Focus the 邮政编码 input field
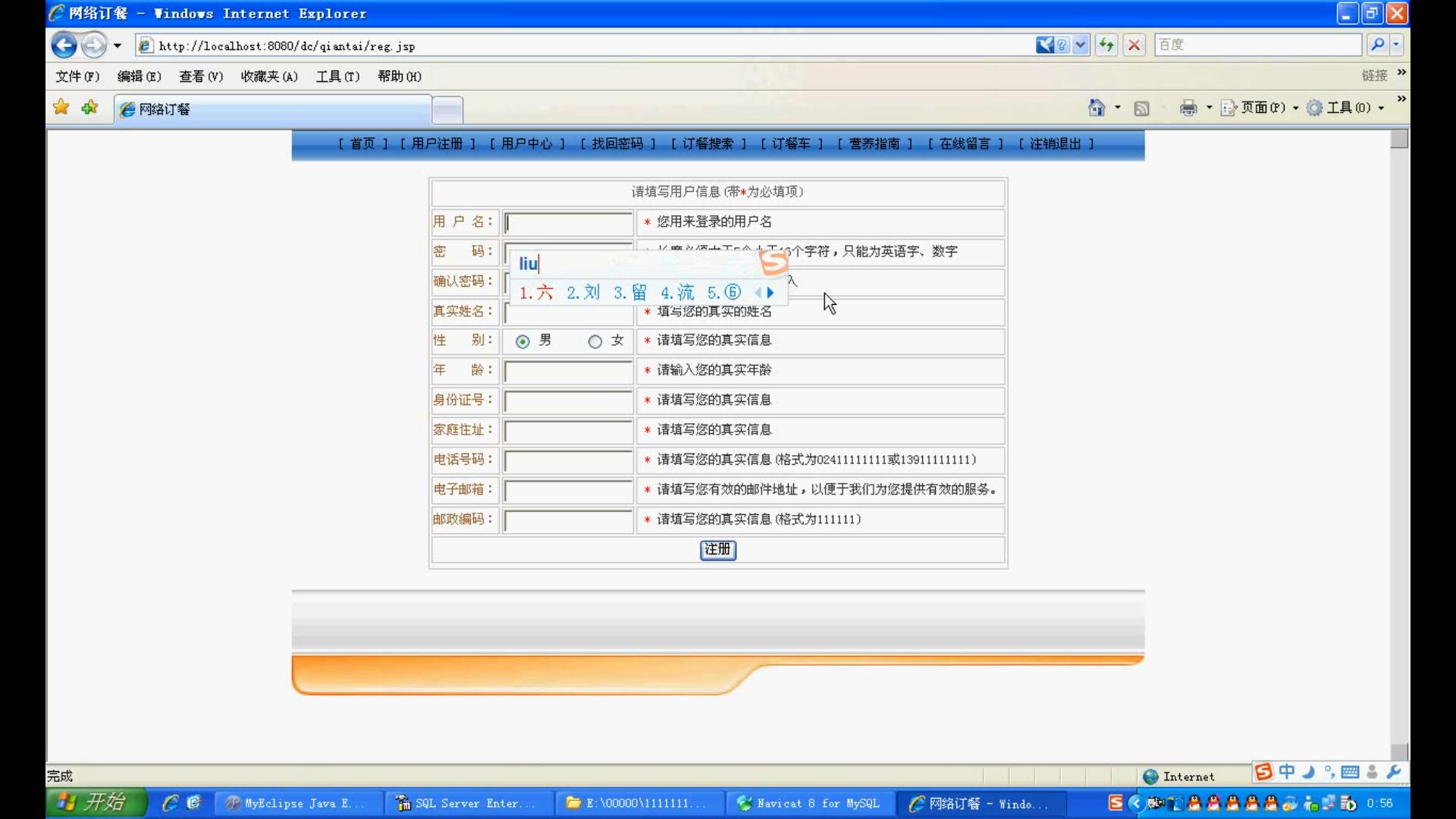Viewport: 1456px width, 819px height. click(x=568, y=520)
